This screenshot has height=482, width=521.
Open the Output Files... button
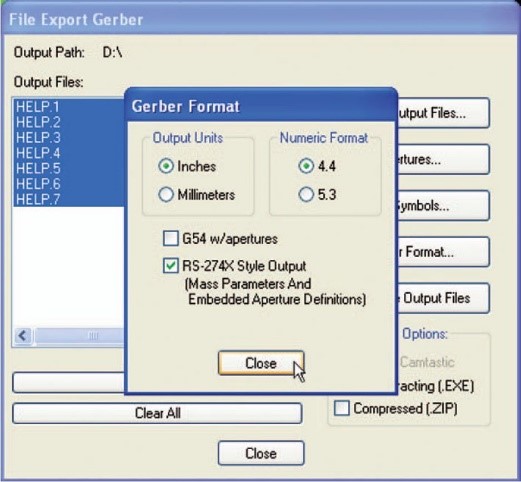pos(443,113)
